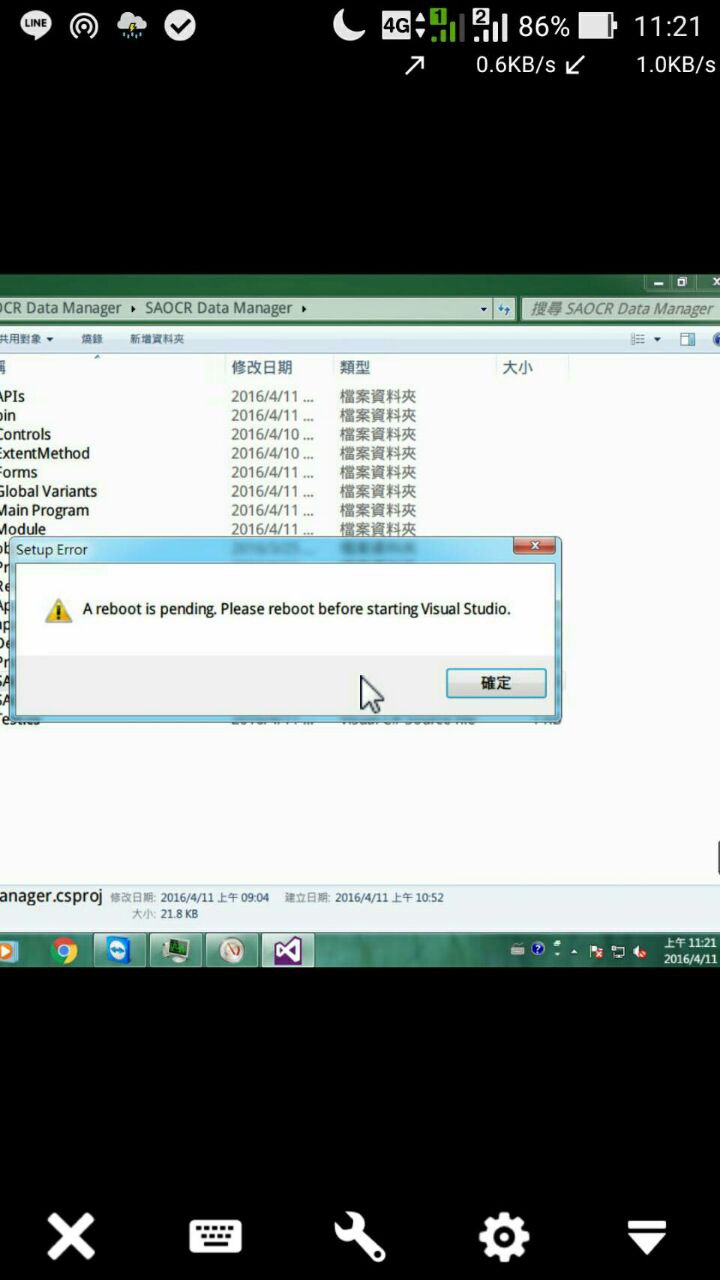Close the Setup Error dialog with X
Screen dimensions: 720x1280
tap(535, 546)
